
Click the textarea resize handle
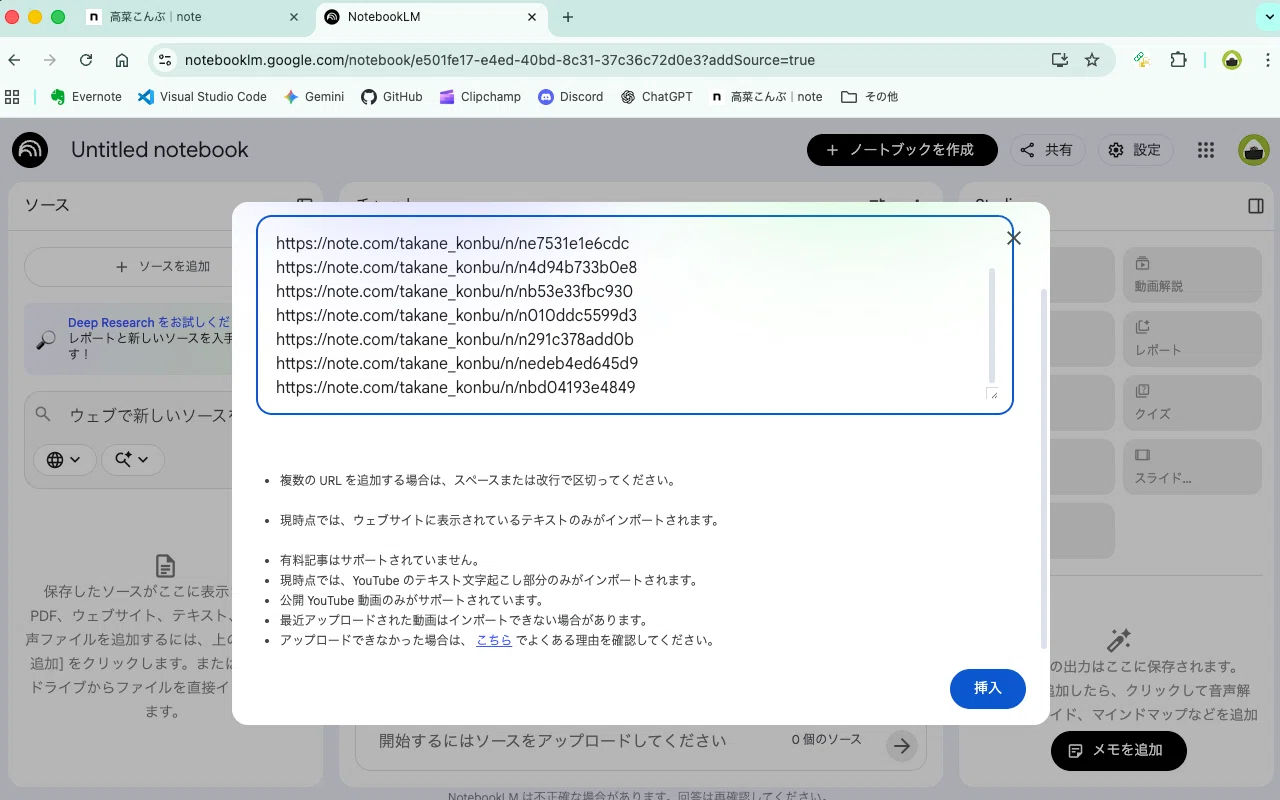pos(992,394)
